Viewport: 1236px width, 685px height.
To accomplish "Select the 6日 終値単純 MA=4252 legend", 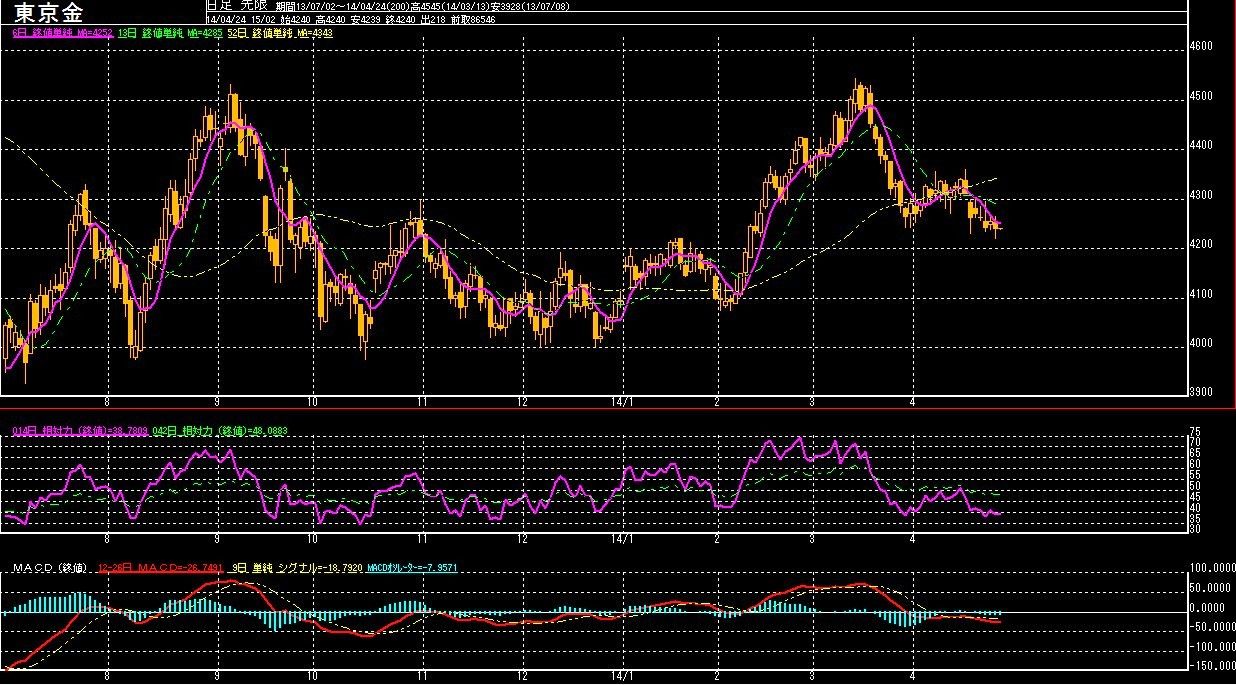I will coord(62,33).
